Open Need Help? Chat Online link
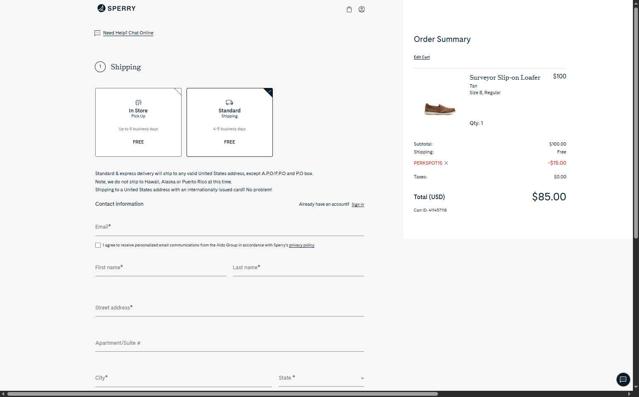This screenshot has width=639, height=397. pos(128,33)
